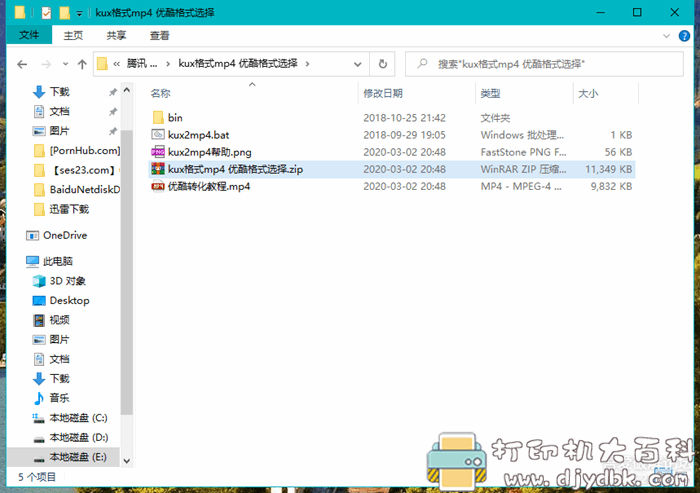Expand the ribbon with the chevron
700x493 pixels.
[667, 36]
